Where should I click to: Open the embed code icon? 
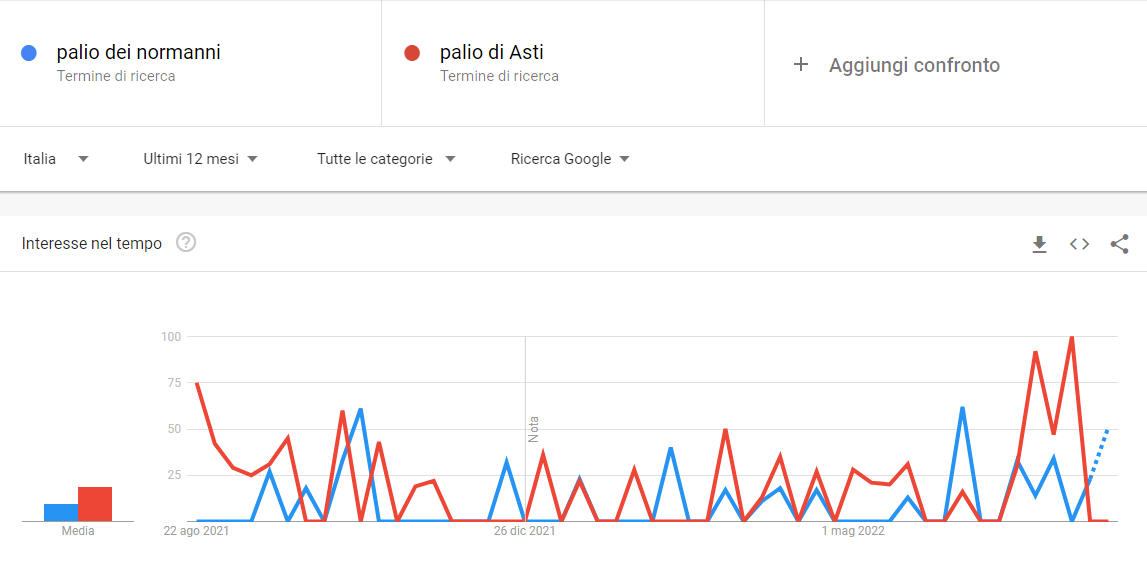click(x=1079, y=244)
